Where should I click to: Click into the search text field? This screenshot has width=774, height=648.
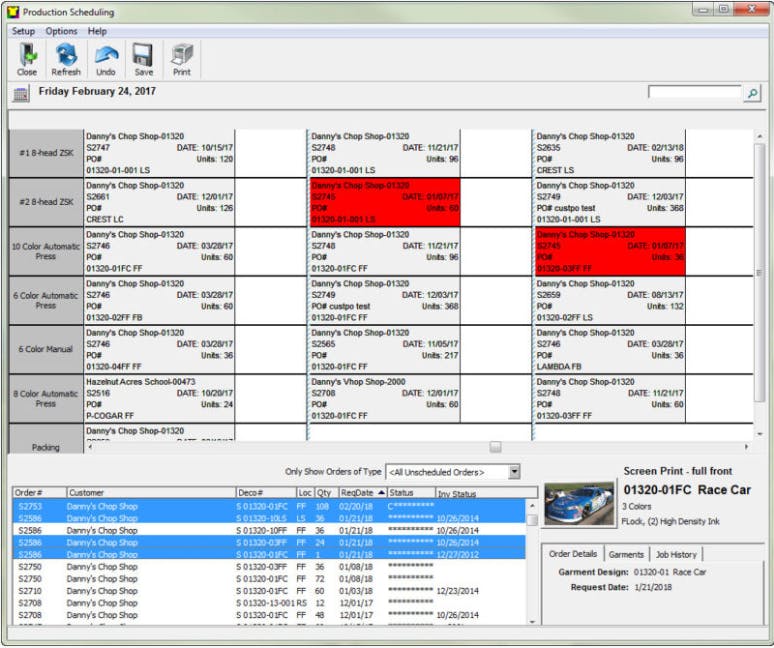694,93
